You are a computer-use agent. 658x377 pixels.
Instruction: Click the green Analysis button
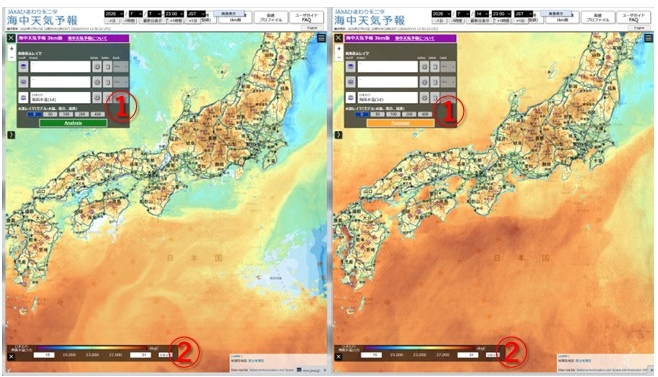73,123
